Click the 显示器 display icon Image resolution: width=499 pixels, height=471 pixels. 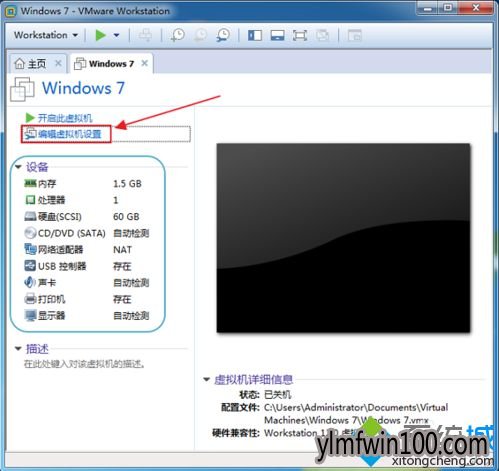point(30,315)
